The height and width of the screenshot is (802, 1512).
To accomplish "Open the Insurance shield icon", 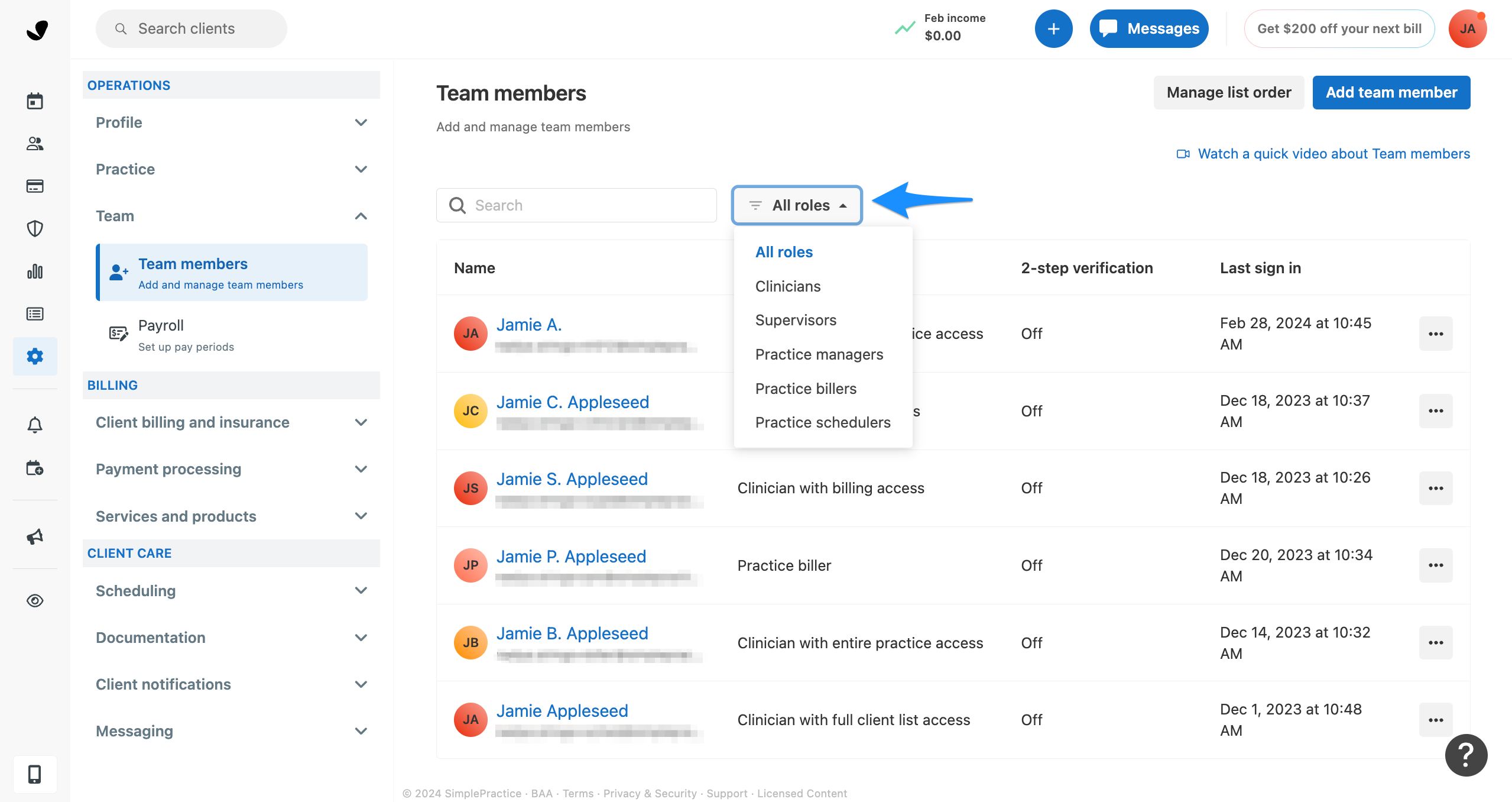I will coord(35,229).
